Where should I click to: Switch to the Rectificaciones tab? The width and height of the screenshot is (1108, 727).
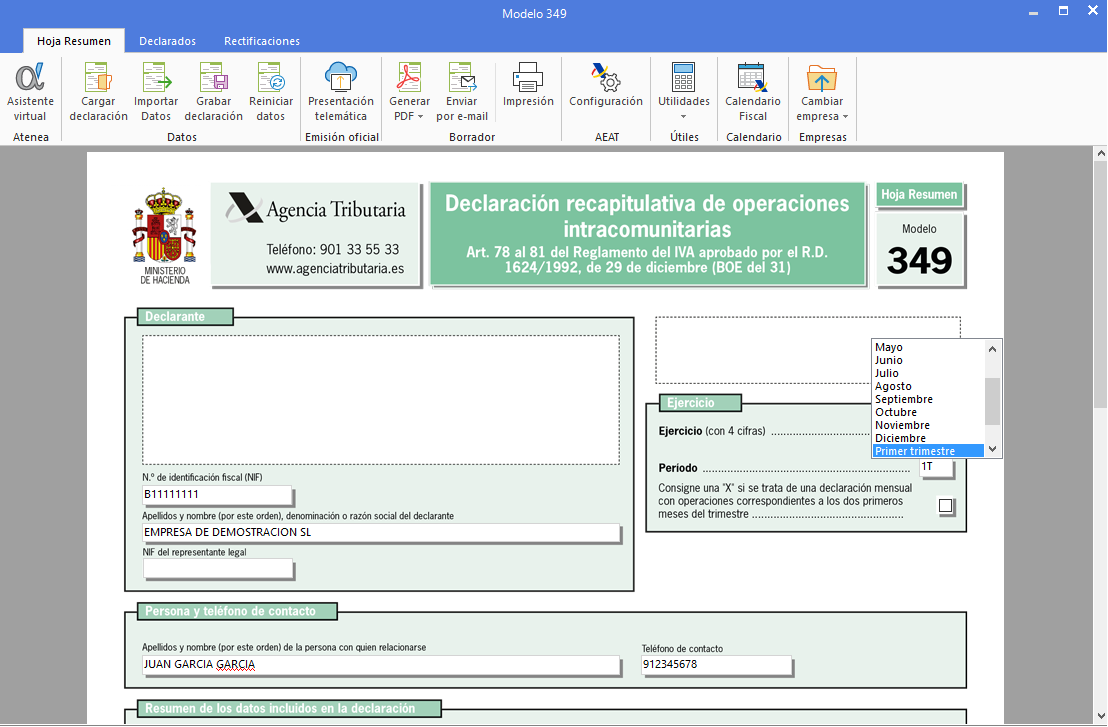click(x=262, y=41)
